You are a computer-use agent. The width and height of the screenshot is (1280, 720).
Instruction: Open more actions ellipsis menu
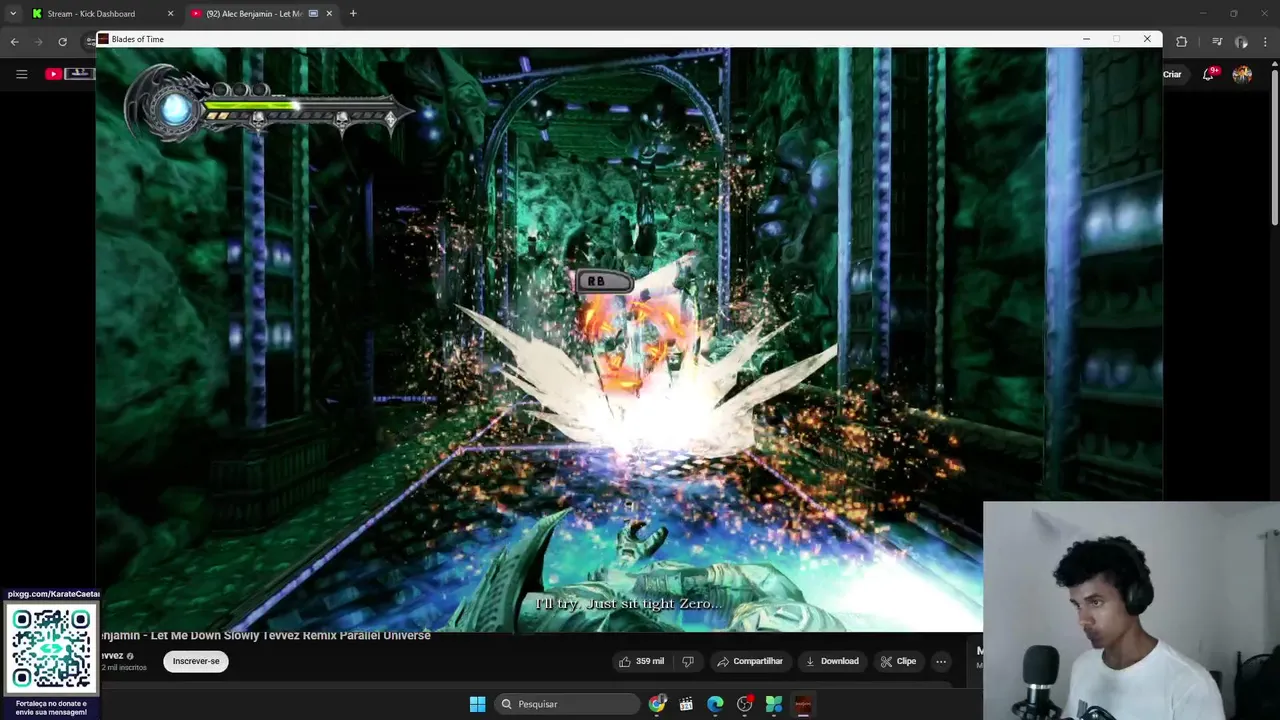point(940,661)
